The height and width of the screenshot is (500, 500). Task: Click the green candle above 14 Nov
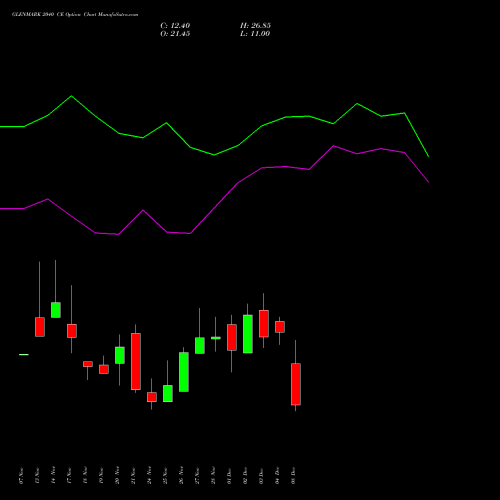tap(56, 310)
